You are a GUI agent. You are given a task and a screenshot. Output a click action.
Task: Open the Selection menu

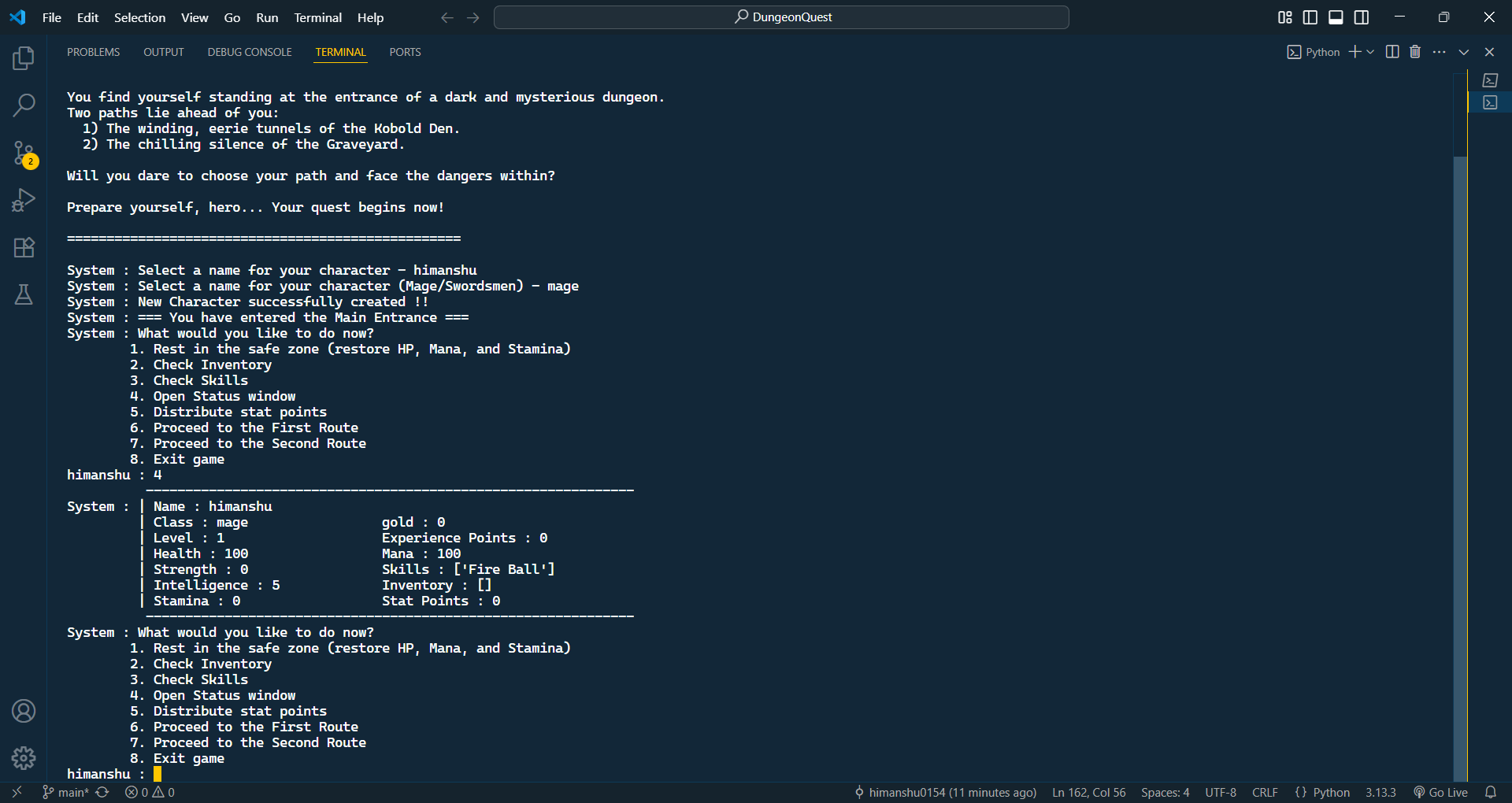click(x=140, y=17)
